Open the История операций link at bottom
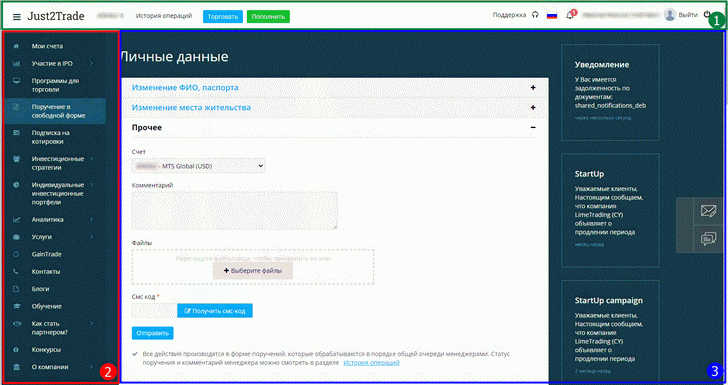The width and height of the screenshot is (728, 385). [371, 363]
